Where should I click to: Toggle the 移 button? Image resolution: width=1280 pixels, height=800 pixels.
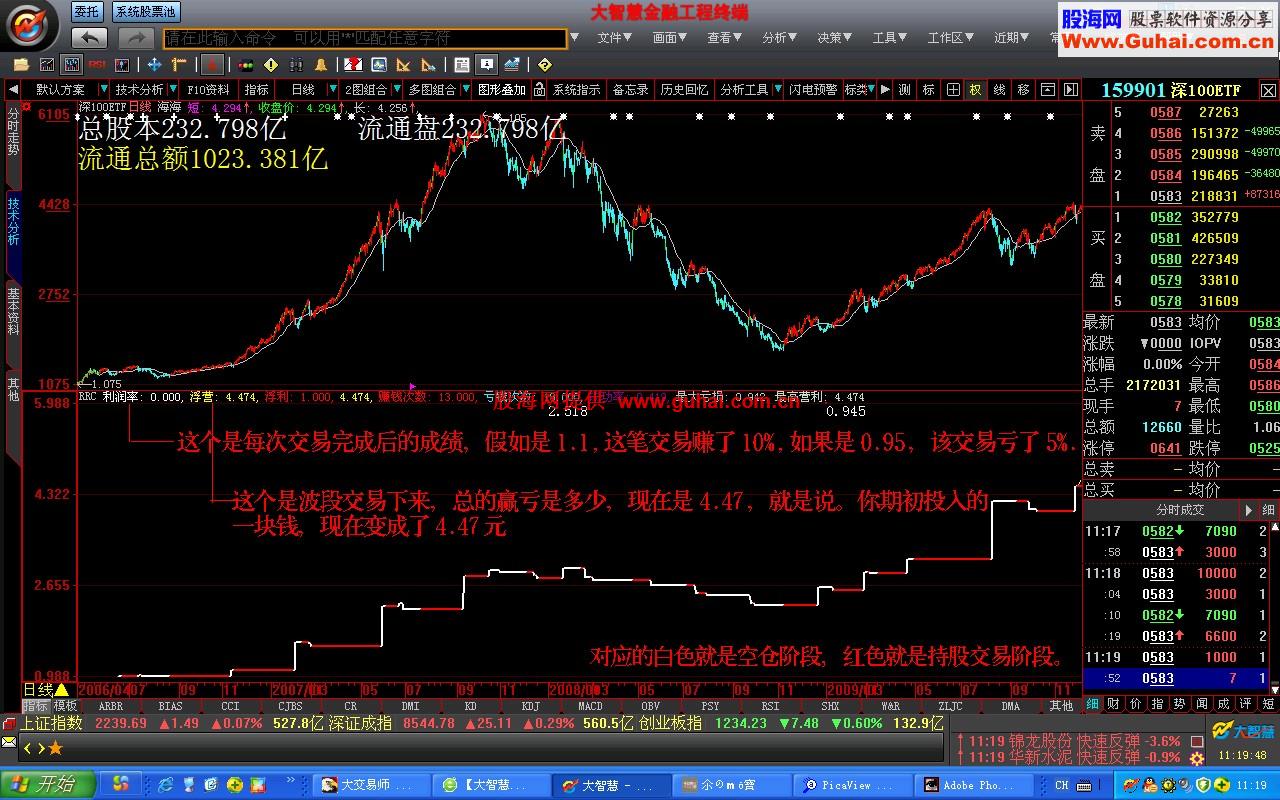pyautogui.click(x=1023, y=89)
